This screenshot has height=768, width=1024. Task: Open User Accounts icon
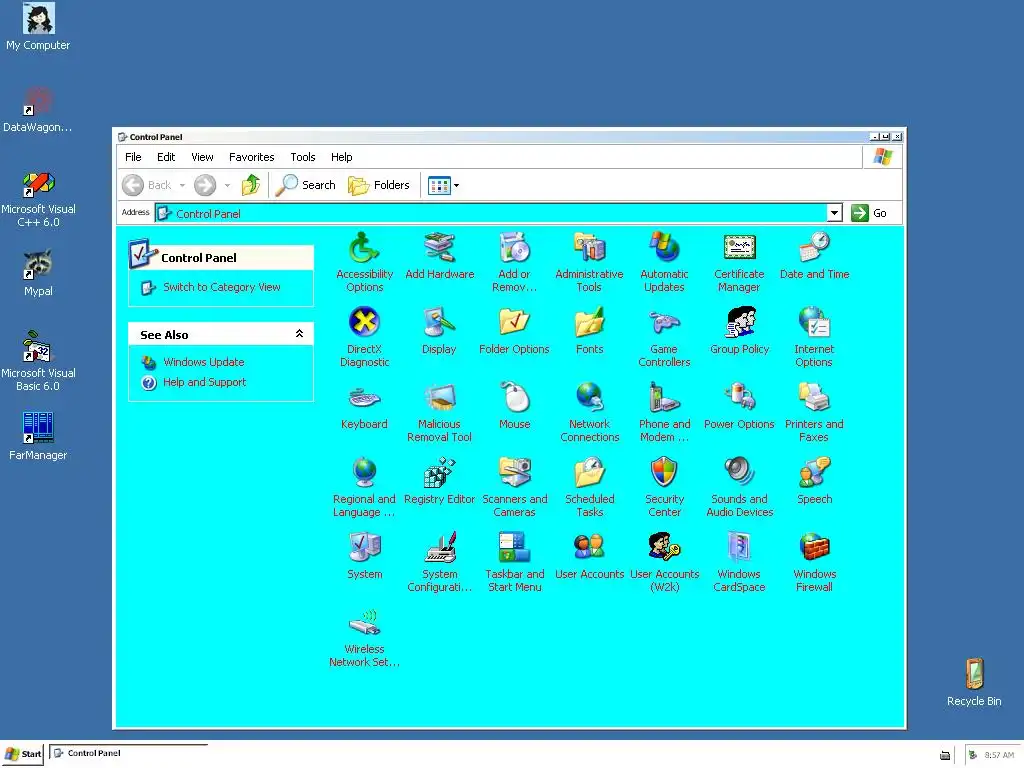[x=589, y=556]
